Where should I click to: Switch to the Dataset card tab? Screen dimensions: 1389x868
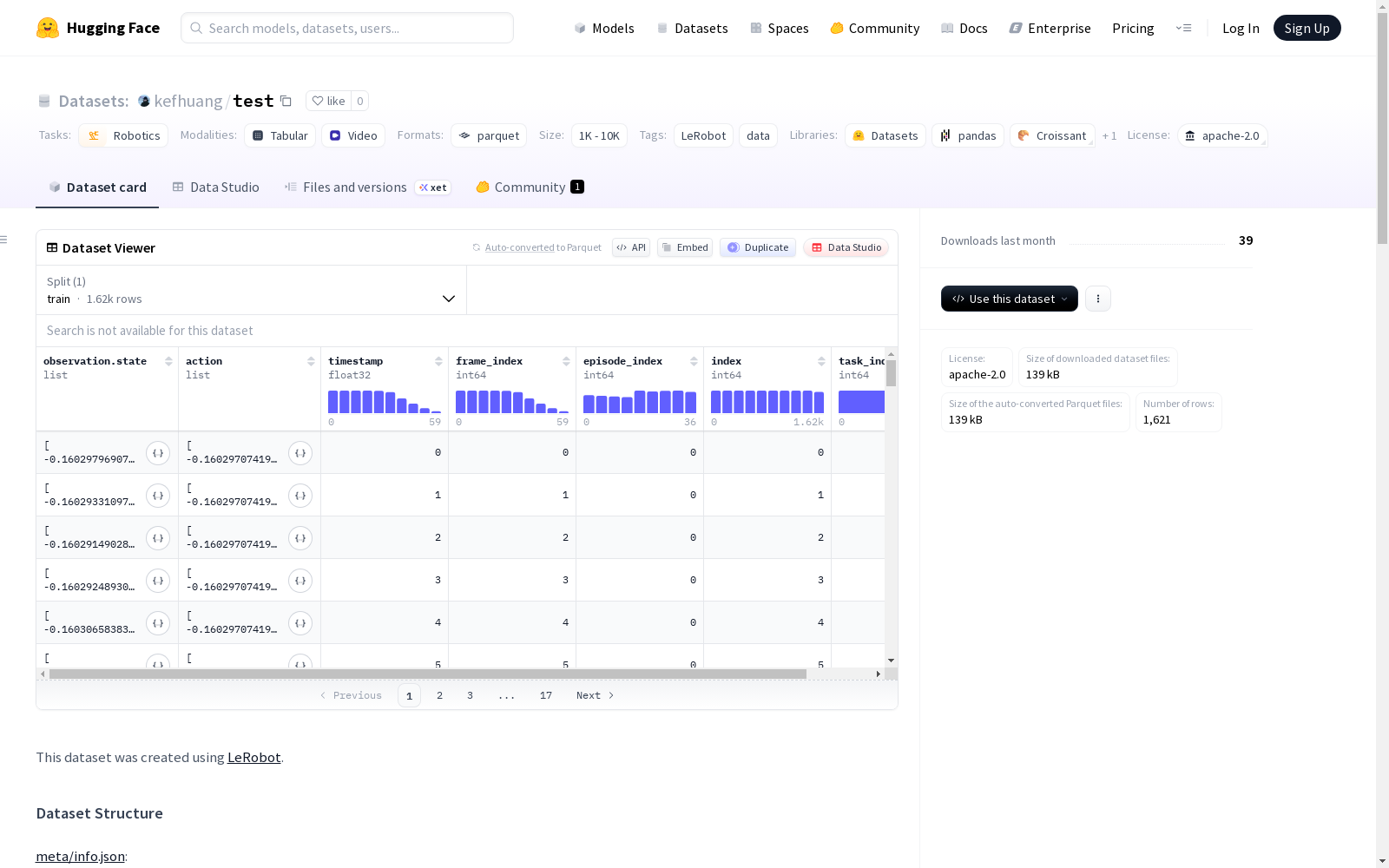pos(97,187)
